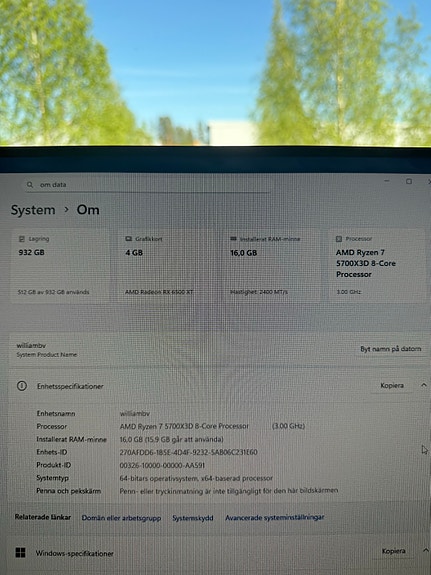This screenshot has width=431, height=575.
Task: Click the Enhetsspecifikationer info icon
Action: coord(22,386)
